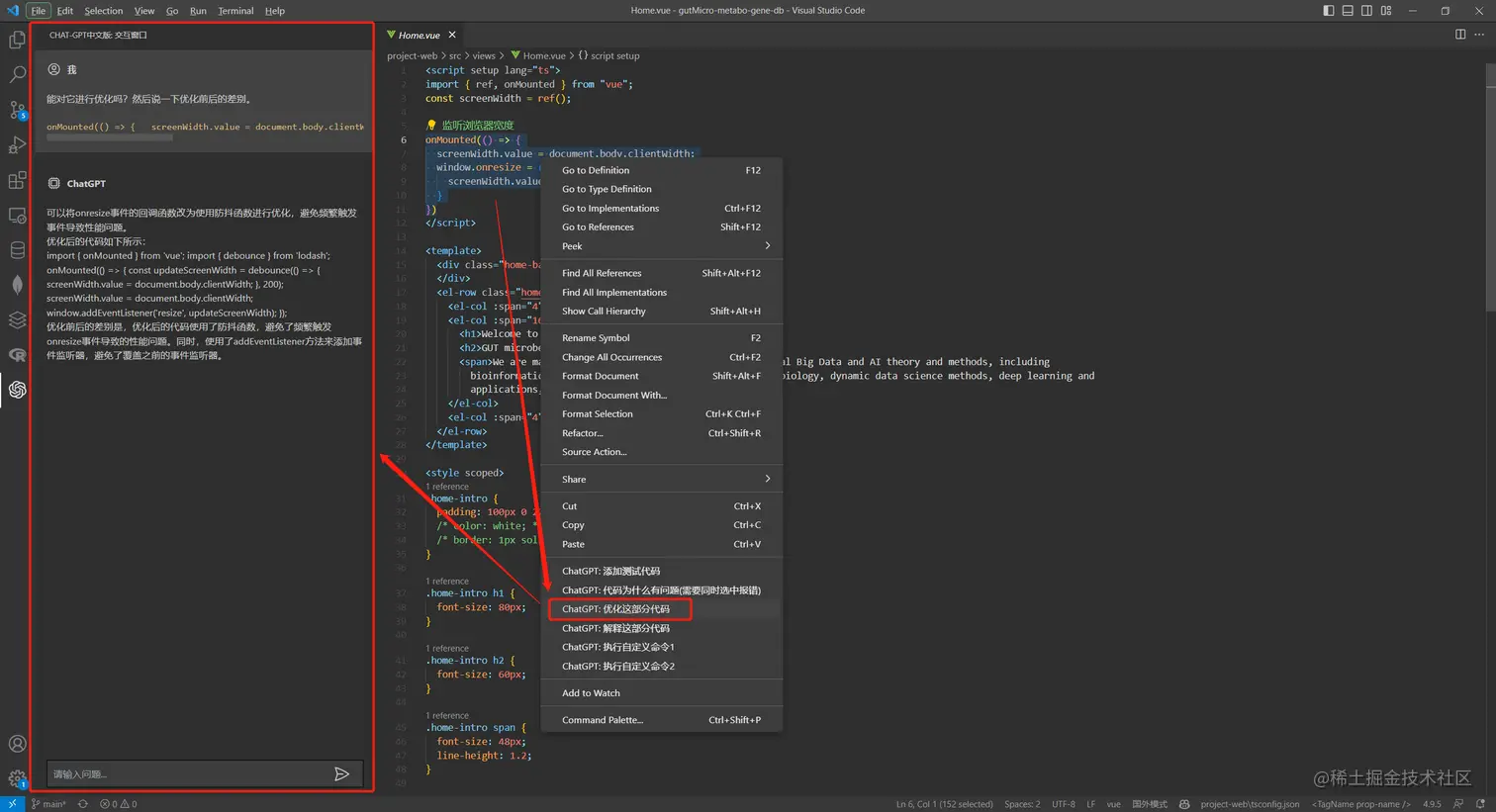Click the '<TagName prop-name />' status item
The height and width of the screenshot is (812, 1496).
[x=1361, y=804]
